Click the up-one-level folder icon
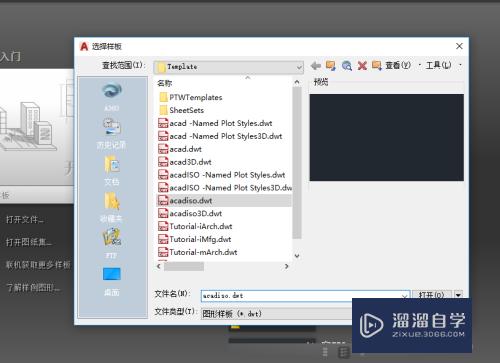 coord(331,66)
